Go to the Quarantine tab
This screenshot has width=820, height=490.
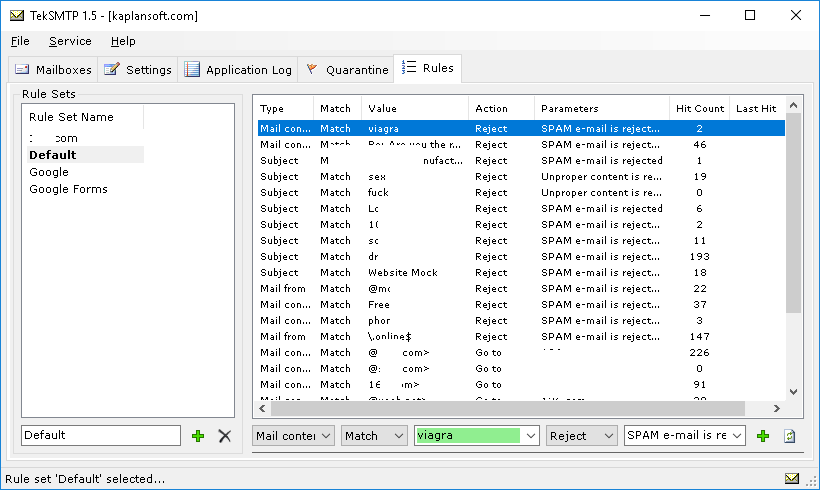(347, 70)
